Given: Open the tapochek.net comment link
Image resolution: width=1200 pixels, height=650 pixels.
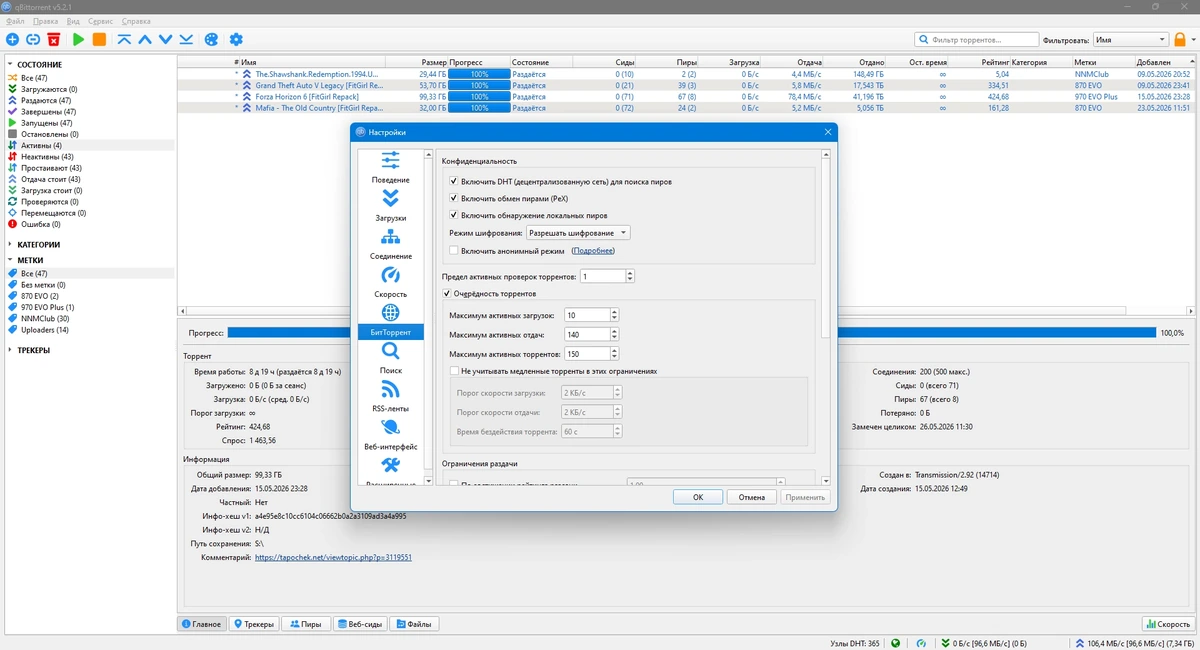Looking at the screenshot, I should (x=333, y=557).
